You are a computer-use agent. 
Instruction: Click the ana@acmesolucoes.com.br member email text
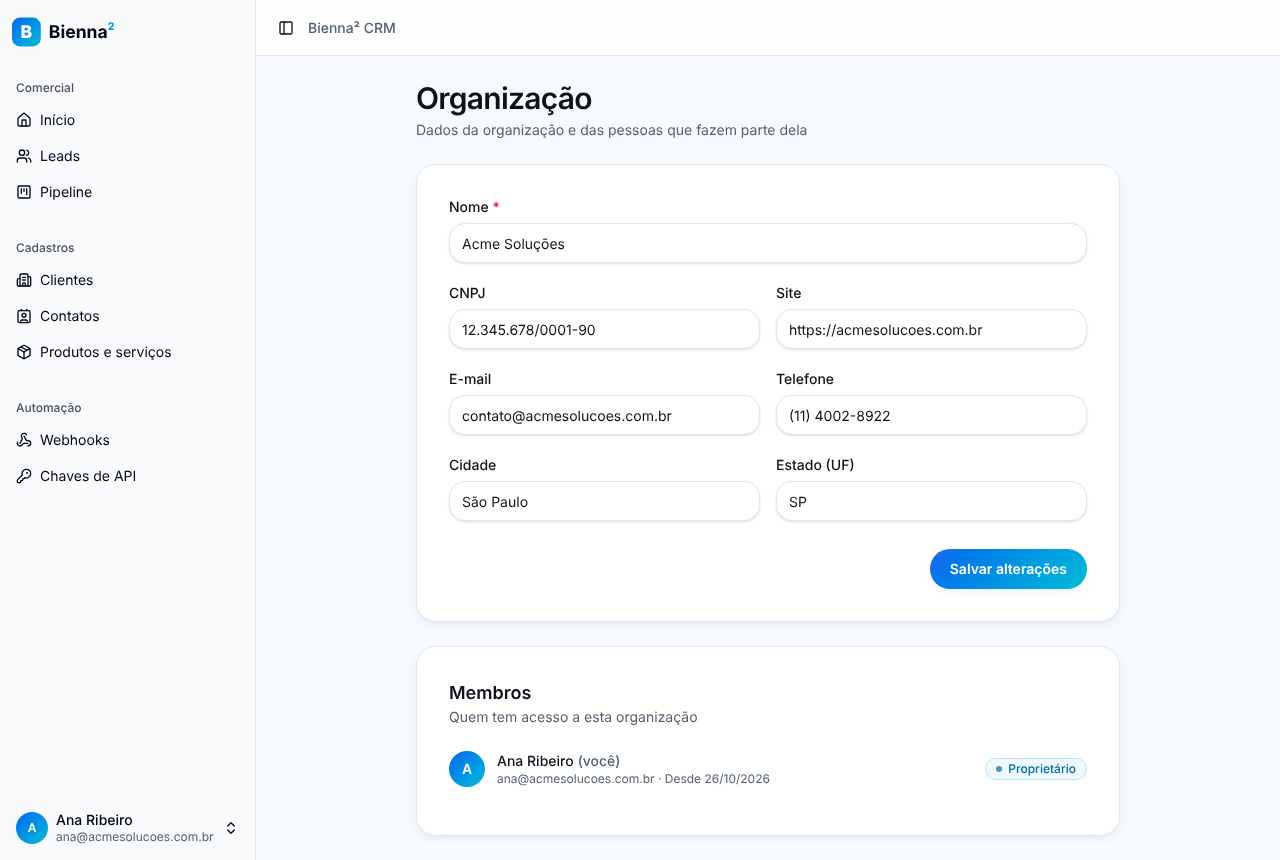pyautogui.click(x=575, y=779)
